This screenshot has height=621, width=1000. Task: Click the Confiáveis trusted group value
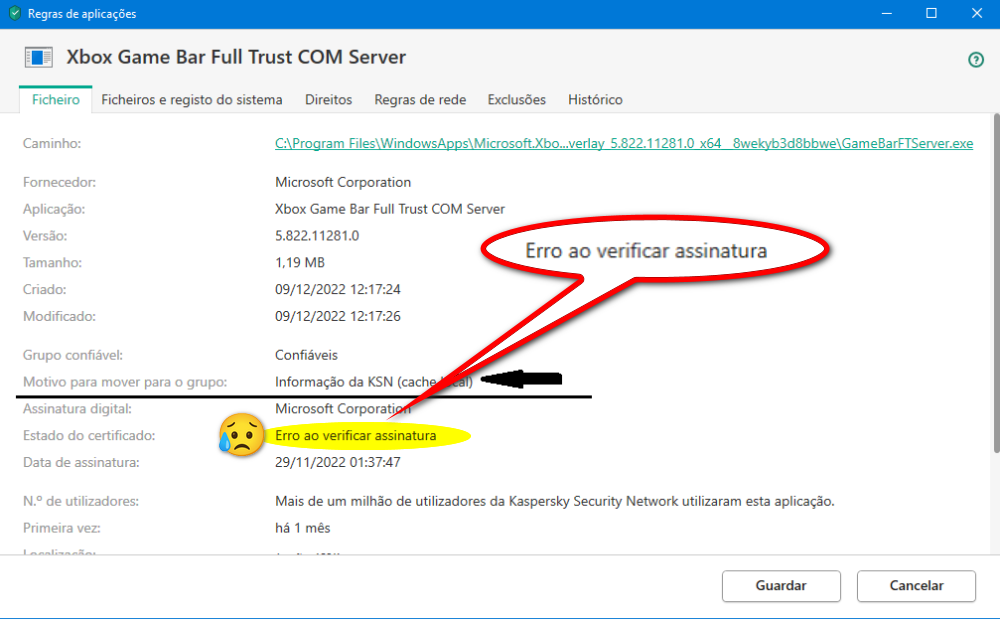coord(306,355)
